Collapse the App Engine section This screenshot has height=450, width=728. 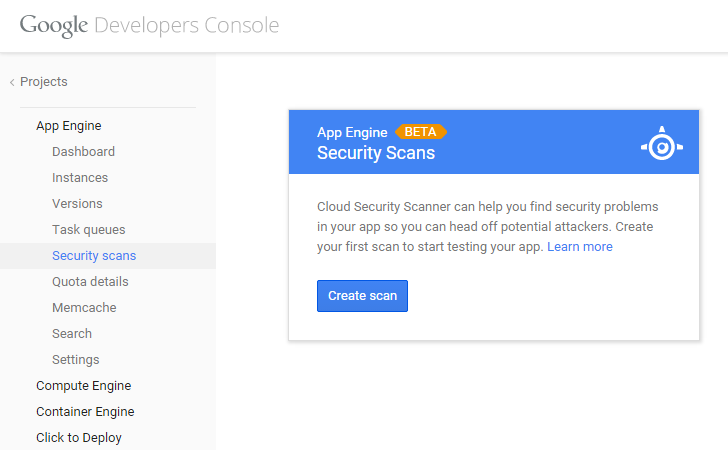pos(68,125)
